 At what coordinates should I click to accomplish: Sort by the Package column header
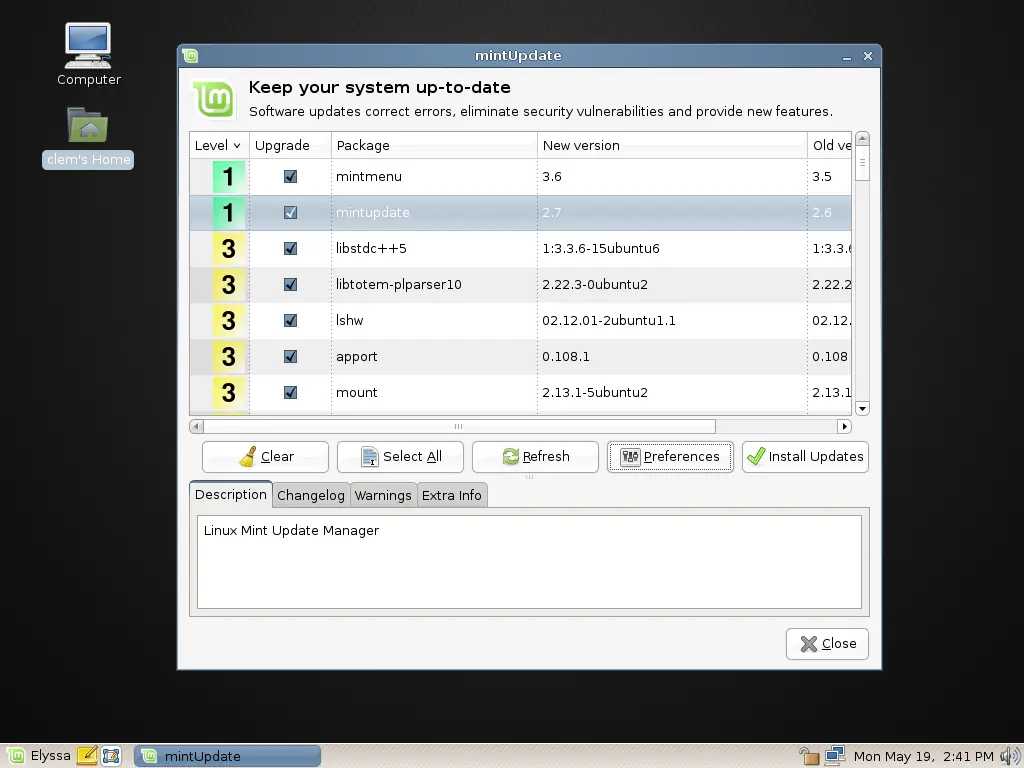point(434,145)
